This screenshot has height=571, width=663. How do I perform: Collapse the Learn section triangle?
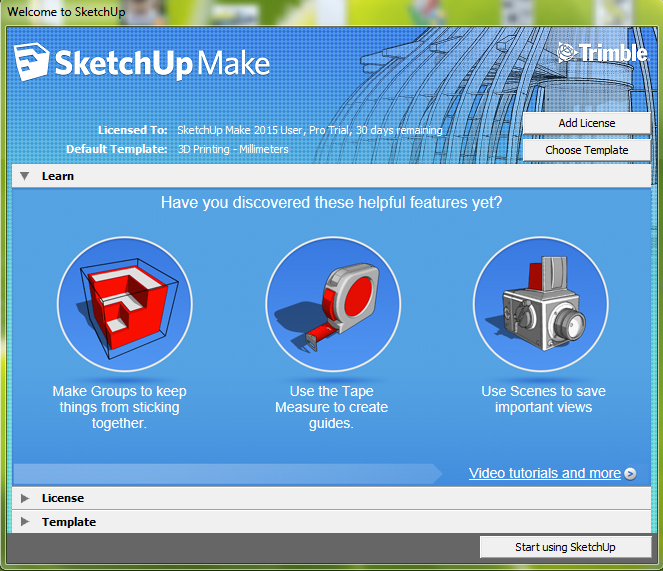coord(25,176)
